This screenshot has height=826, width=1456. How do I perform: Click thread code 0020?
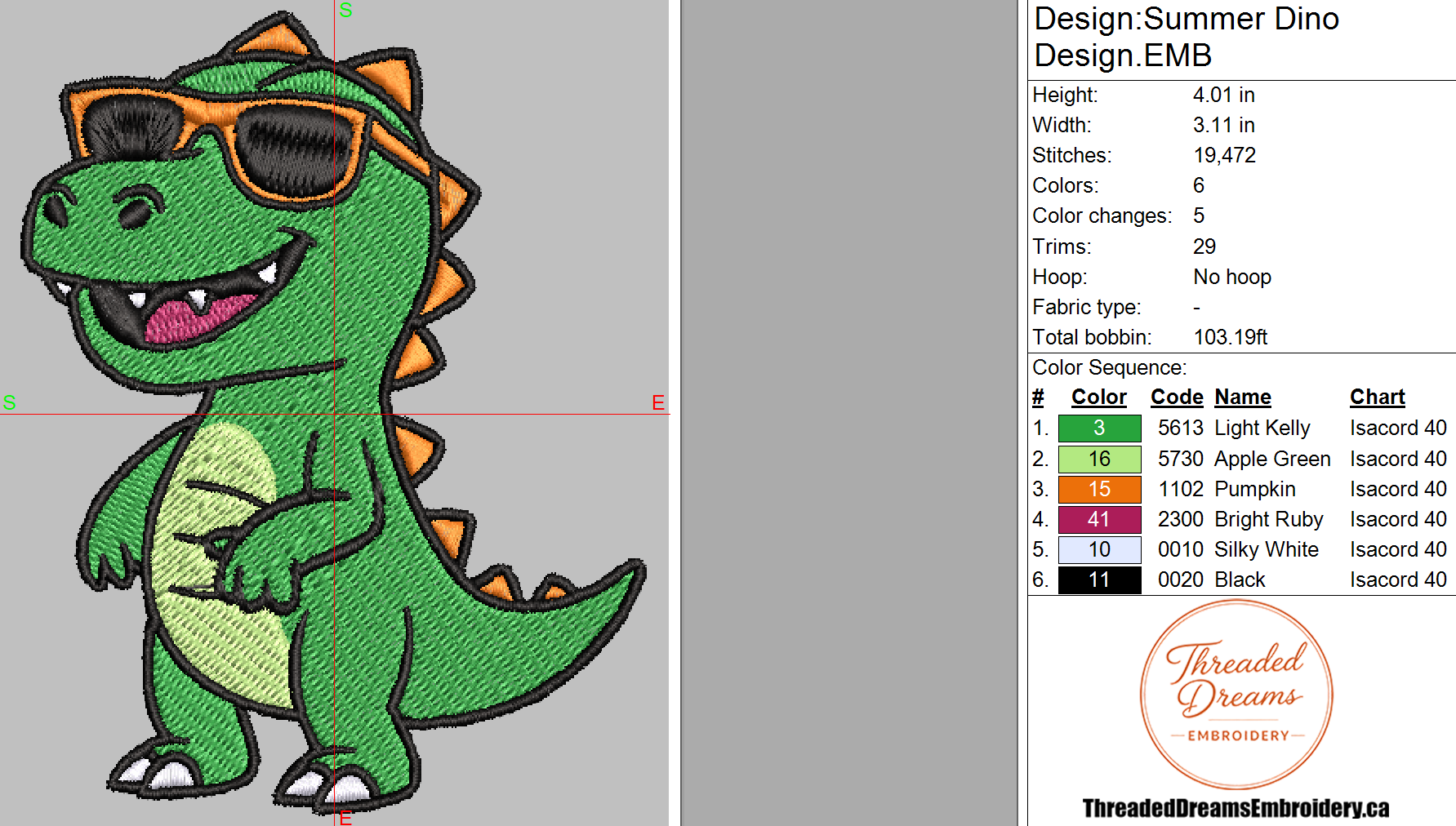(x=1181, y=580)
